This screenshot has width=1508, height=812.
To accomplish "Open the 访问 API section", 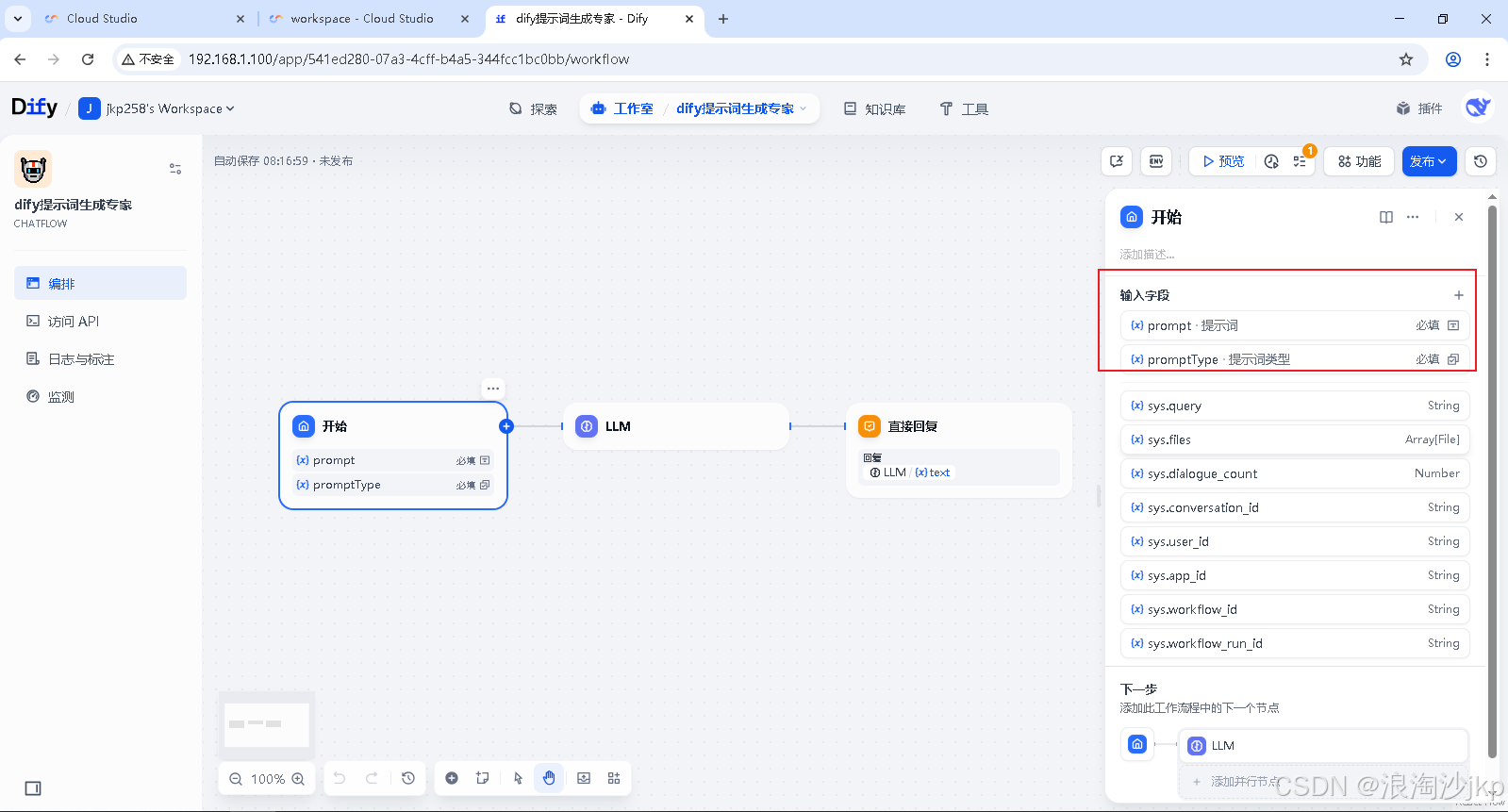I will tap(100, 322).
